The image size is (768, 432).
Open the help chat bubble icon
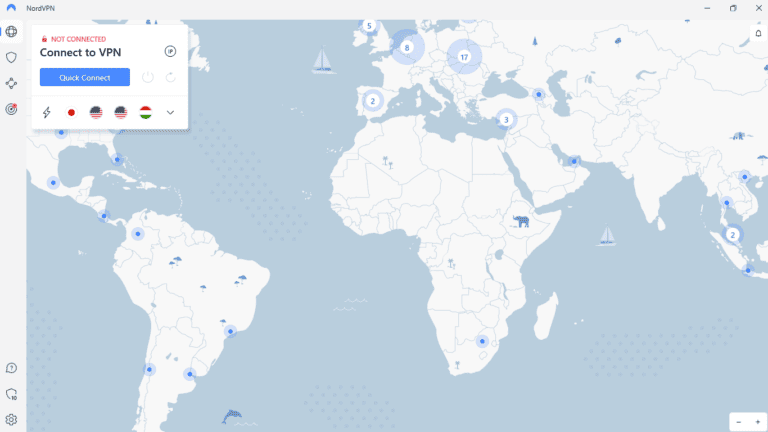[11, 368]
